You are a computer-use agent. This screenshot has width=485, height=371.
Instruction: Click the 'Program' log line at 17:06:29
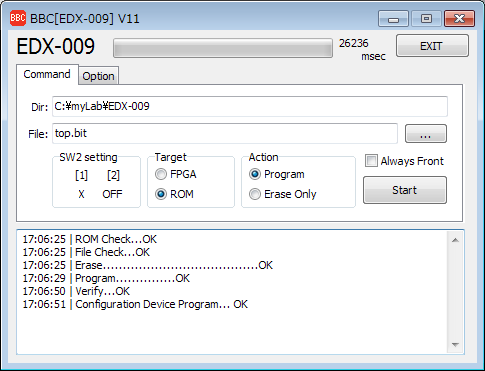coord(106,278)
